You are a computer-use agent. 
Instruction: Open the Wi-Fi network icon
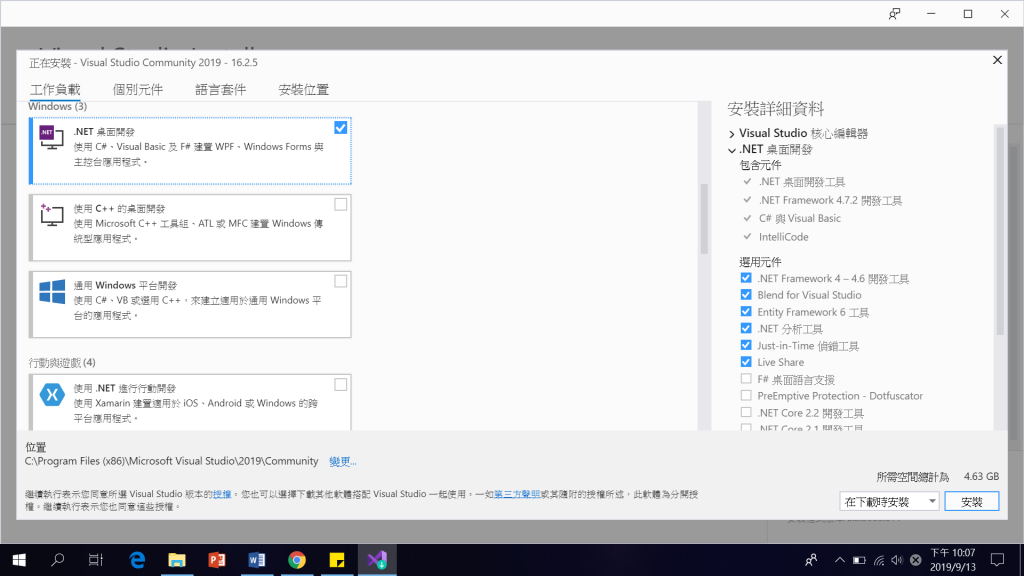(879, 560)
